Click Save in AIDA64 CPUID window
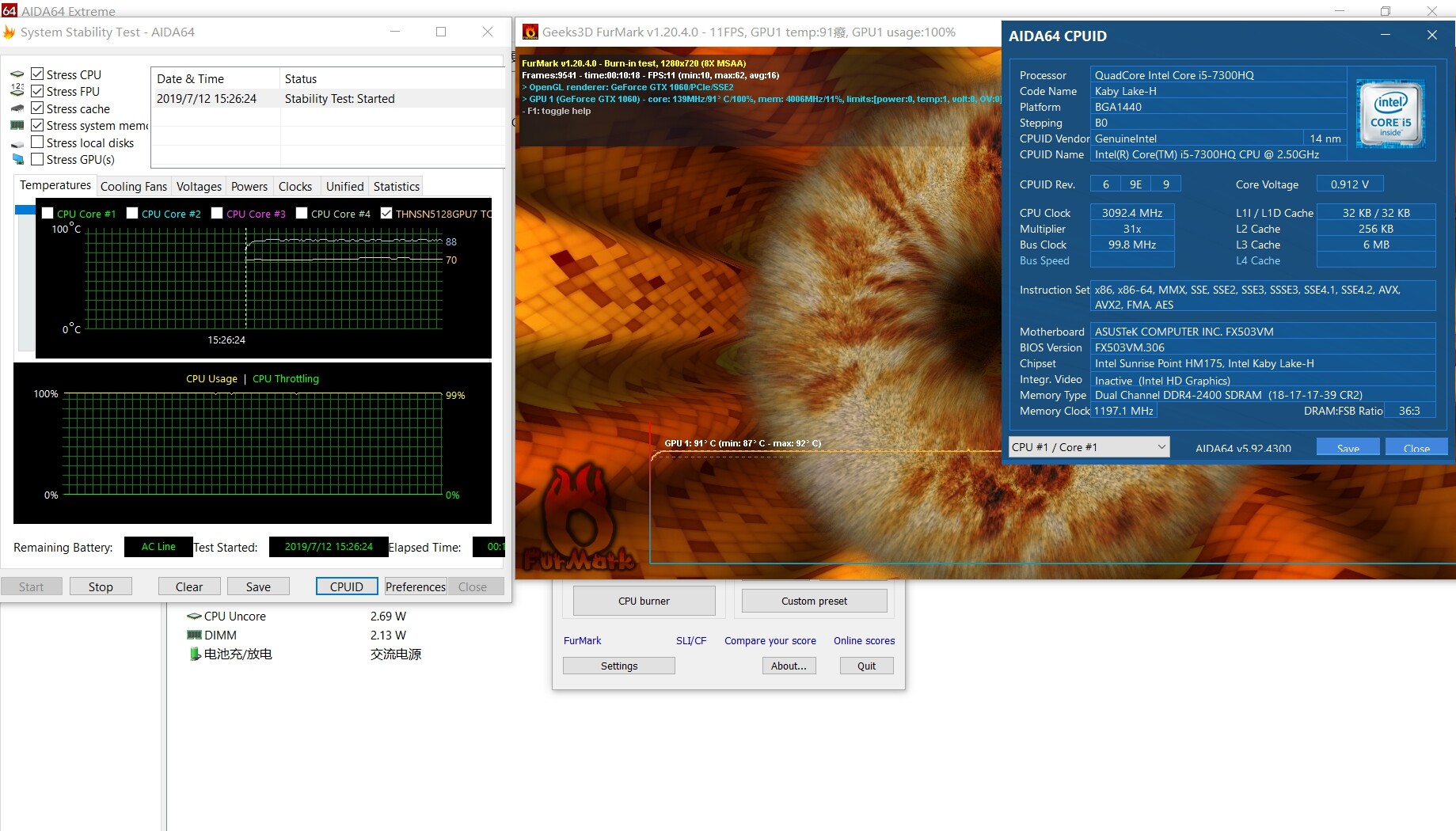Image resolution: width=1456 pixels, height=831 pixels. (1348, 447)
